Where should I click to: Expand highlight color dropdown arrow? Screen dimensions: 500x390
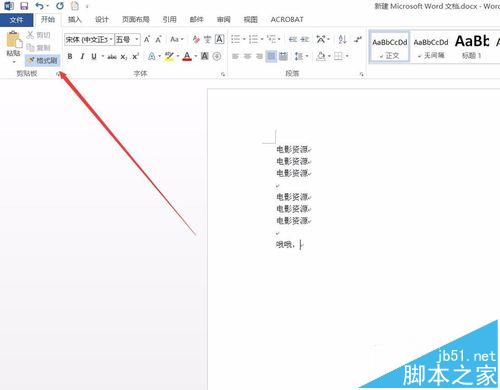178,57
